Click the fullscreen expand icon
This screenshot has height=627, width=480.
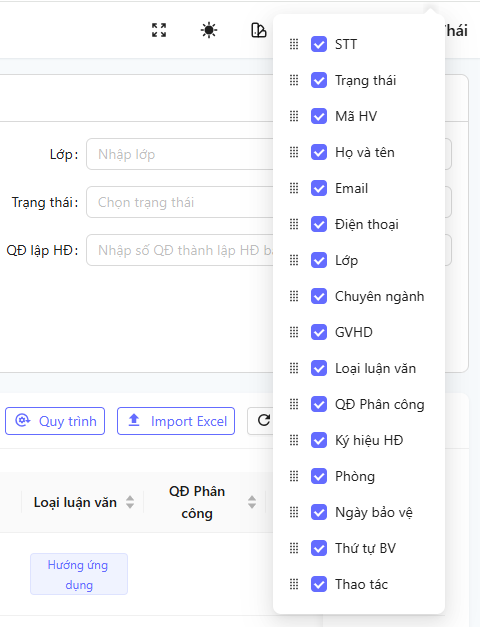(159, 30)
